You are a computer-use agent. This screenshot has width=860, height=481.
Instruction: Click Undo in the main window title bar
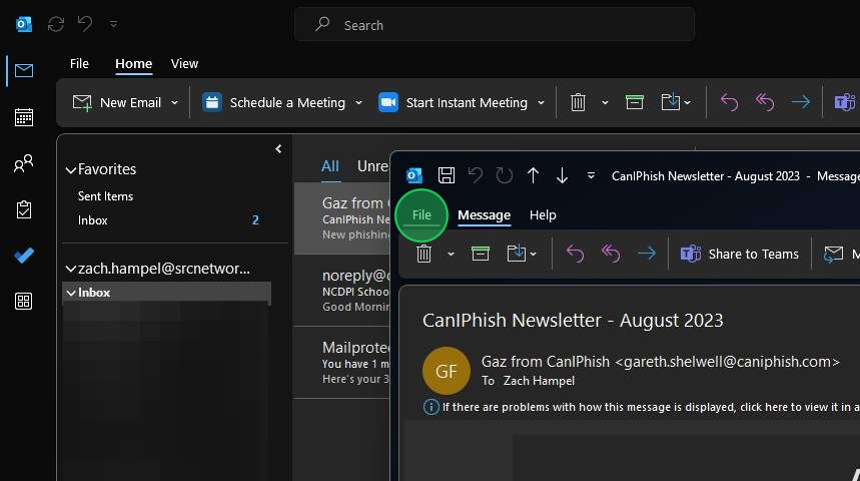tap(85, 24)
